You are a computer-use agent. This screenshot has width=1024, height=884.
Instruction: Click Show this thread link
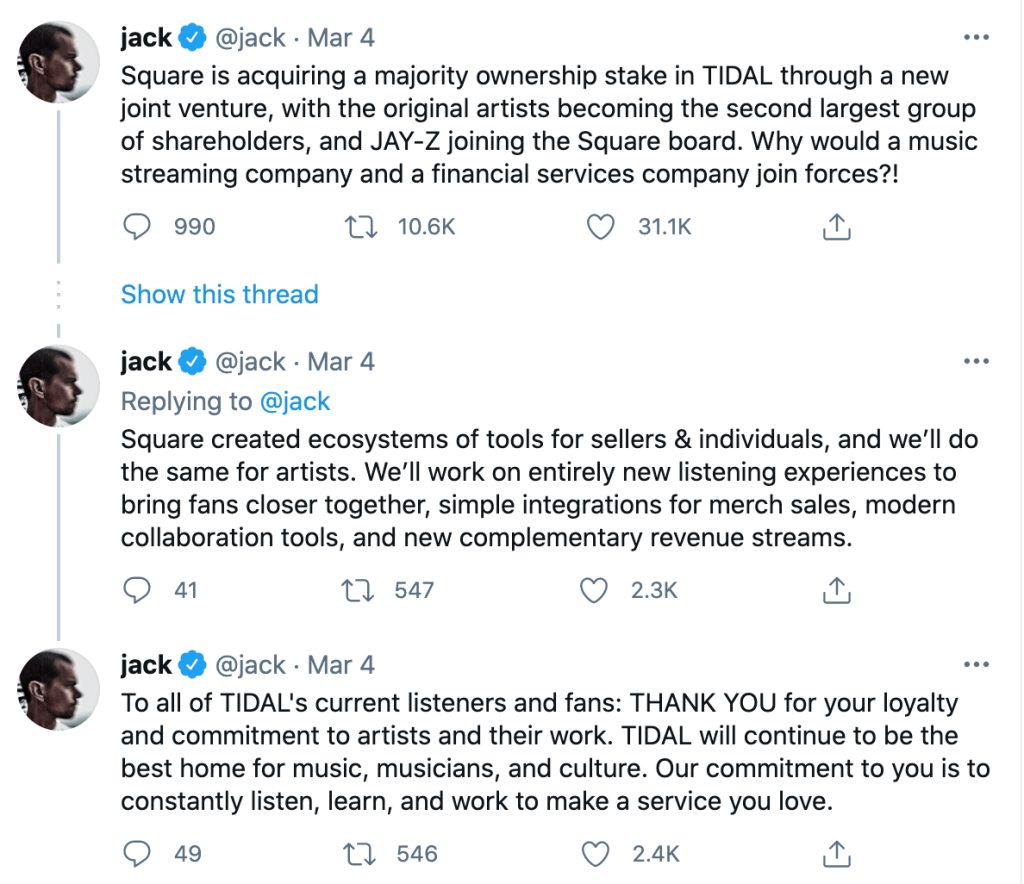219,294
